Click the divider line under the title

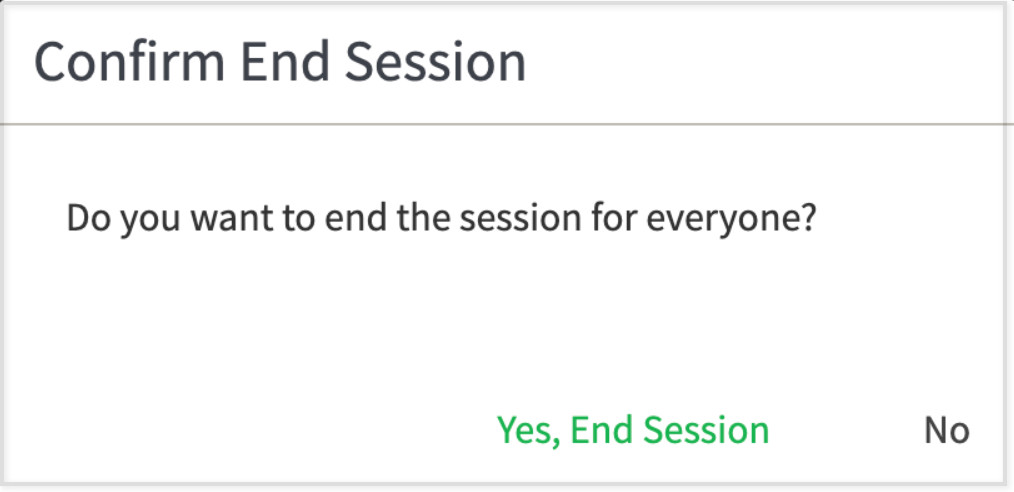pos(507,123)
